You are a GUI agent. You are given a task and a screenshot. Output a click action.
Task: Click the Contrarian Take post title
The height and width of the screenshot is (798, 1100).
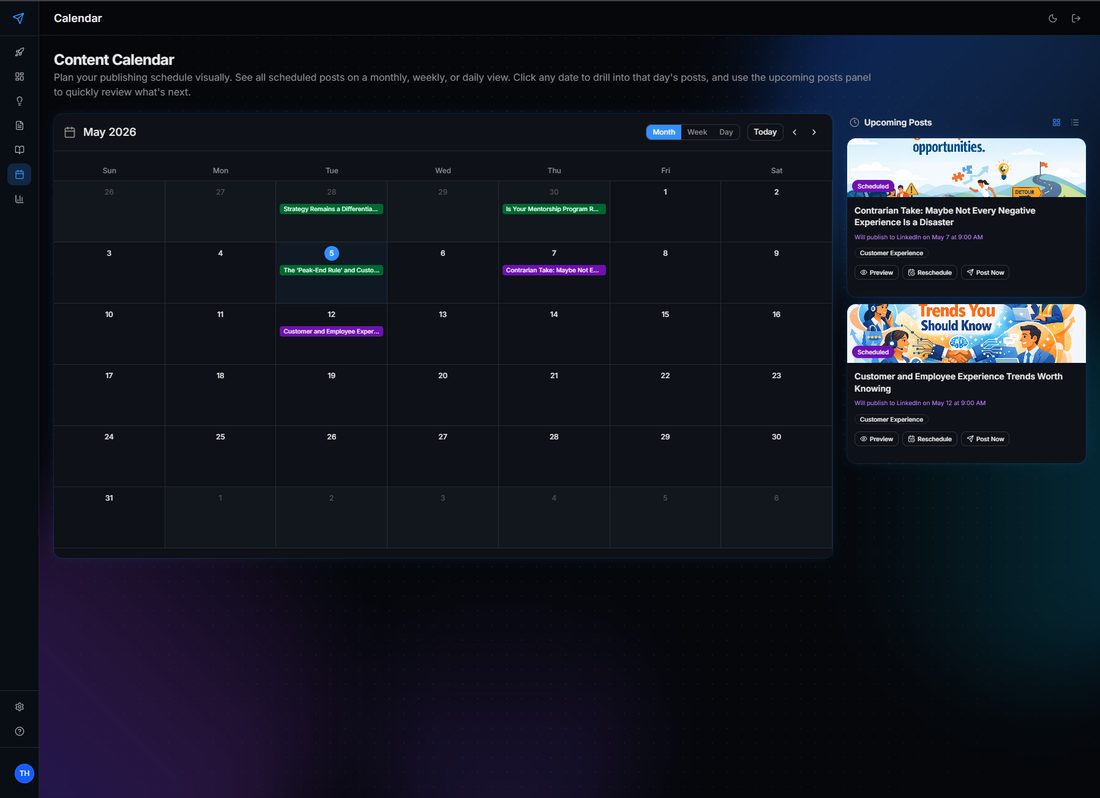tap(944, 217)
